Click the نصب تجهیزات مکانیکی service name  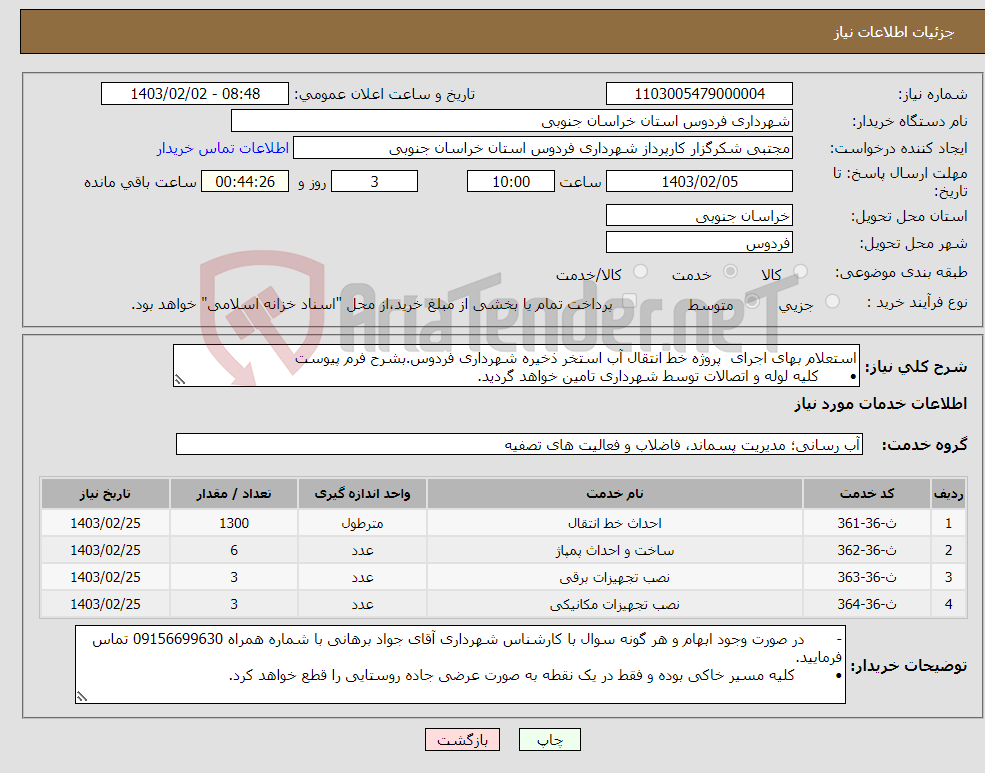click(615, 604)
